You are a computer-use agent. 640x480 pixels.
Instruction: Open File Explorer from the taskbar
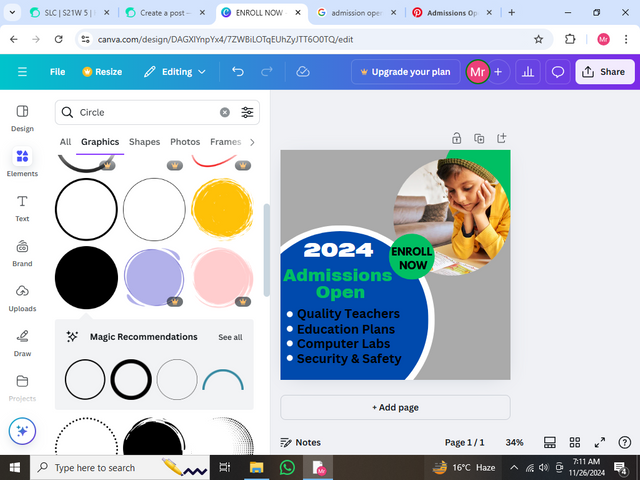pyautogui.click(x=257, y=467)
